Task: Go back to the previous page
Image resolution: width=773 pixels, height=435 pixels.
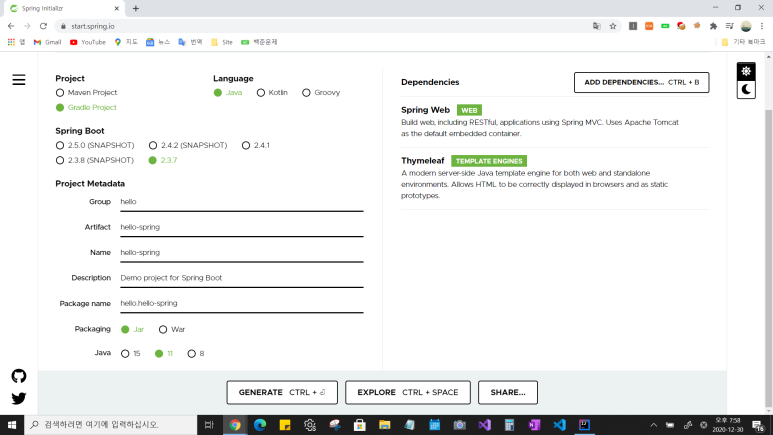Action: [x=11, y=26]
